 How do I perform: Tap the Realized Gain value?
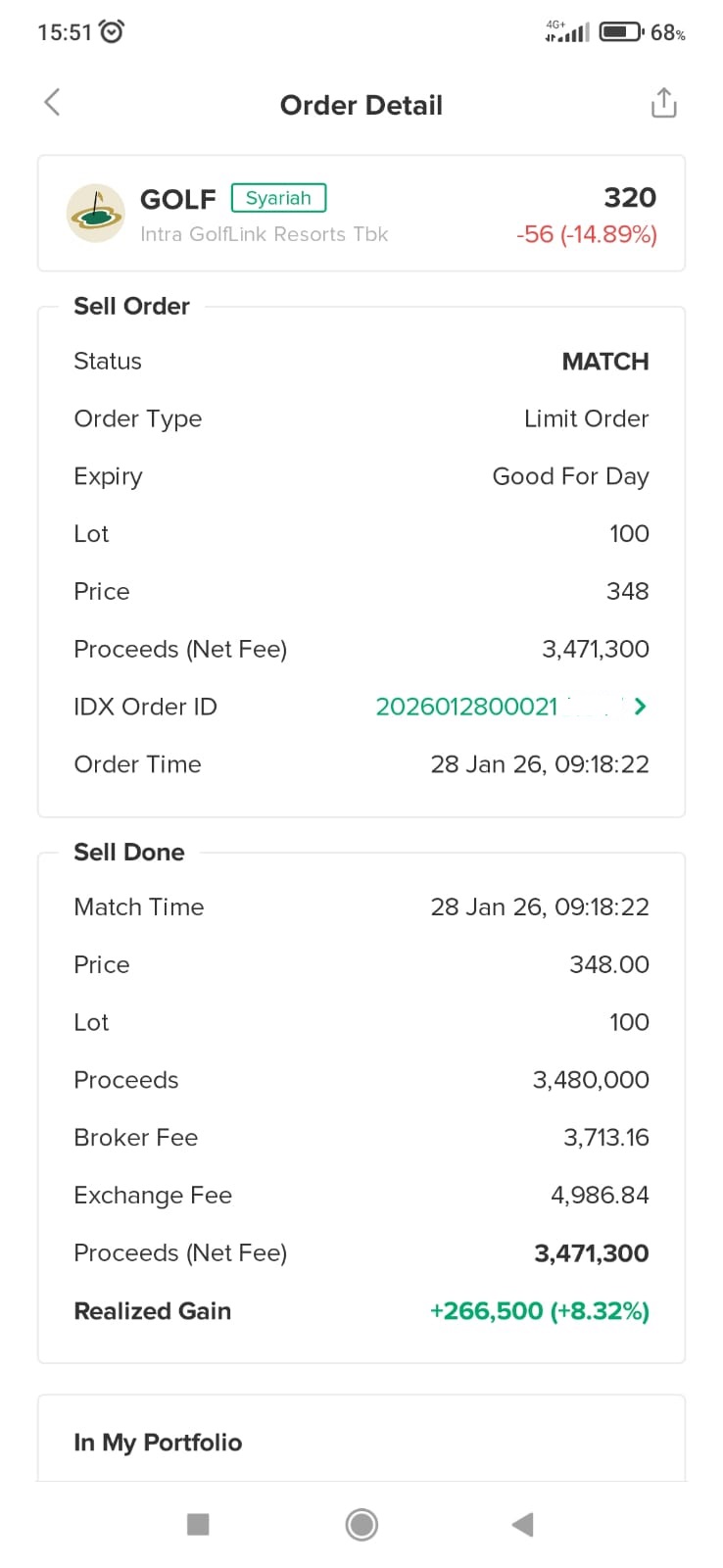pyautogui.click(x=539, y=1311)
